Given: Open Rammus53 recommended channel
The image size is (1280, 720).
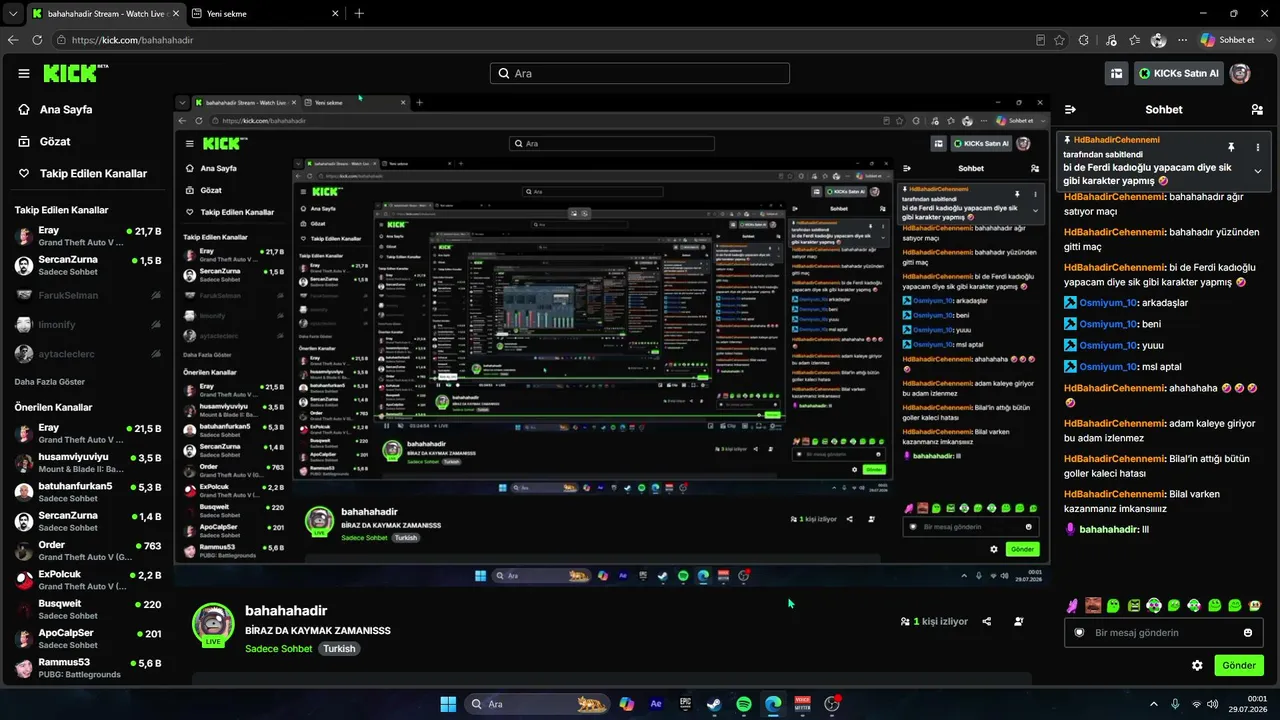Looking at the screenshot, I should click(x=88, y=667).
